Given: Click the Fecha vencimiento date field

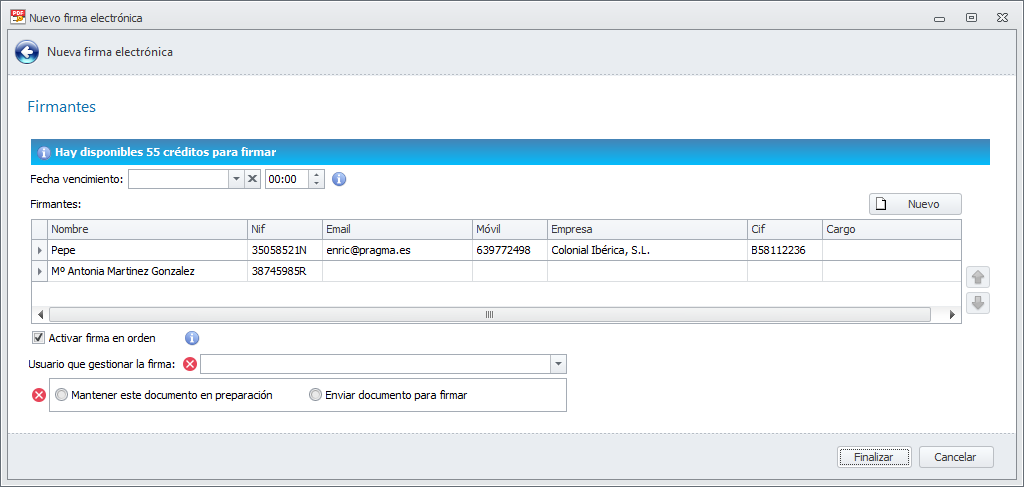Looking at the screenshot, I should [x=178, y=180].
